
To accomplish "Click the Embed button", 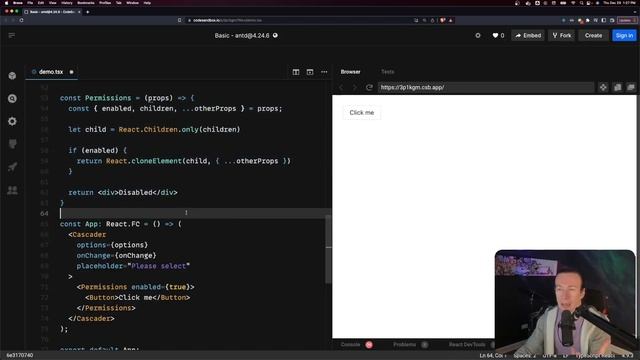I will coord(528,36).
